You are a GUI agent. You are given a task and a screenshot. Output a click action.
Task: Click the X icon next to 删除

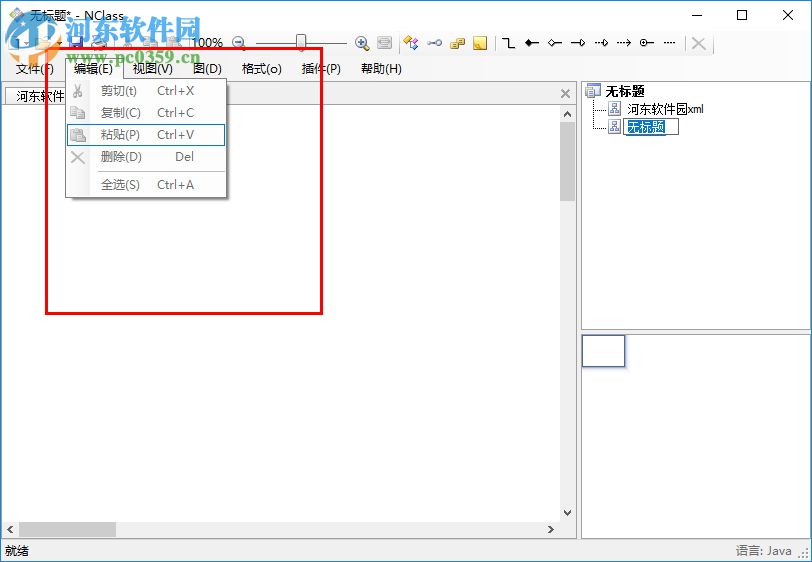pyautogui.click(x=78, y=157)
